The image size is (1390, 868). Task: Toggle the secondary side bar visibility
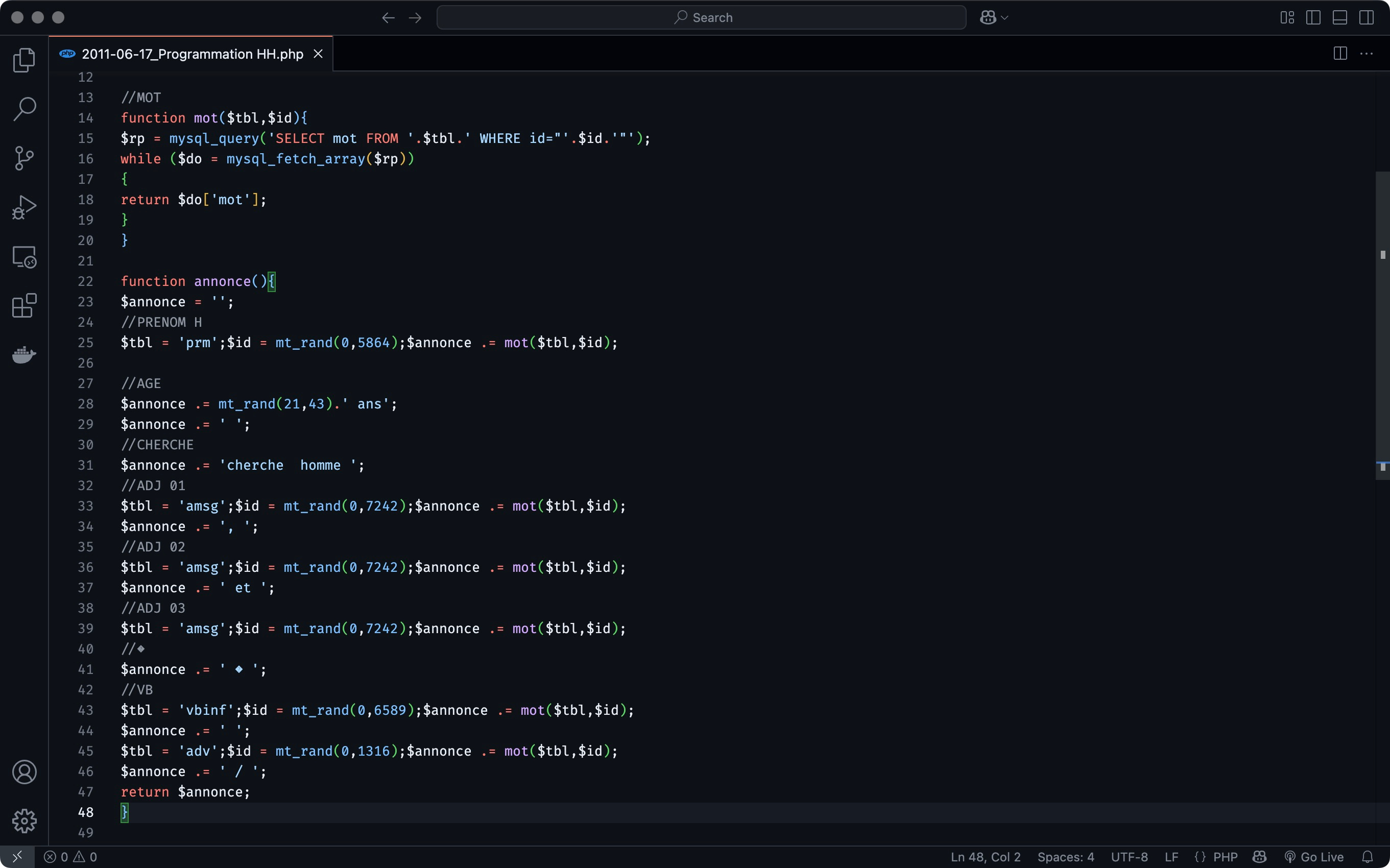(1367, 18)
